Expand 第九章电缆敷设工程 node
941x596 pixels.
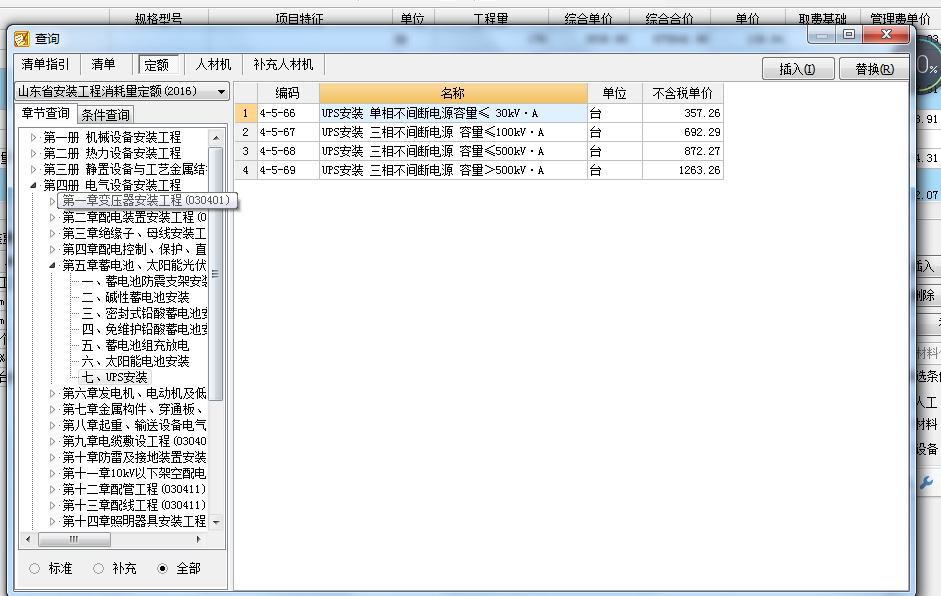point(53,442)
